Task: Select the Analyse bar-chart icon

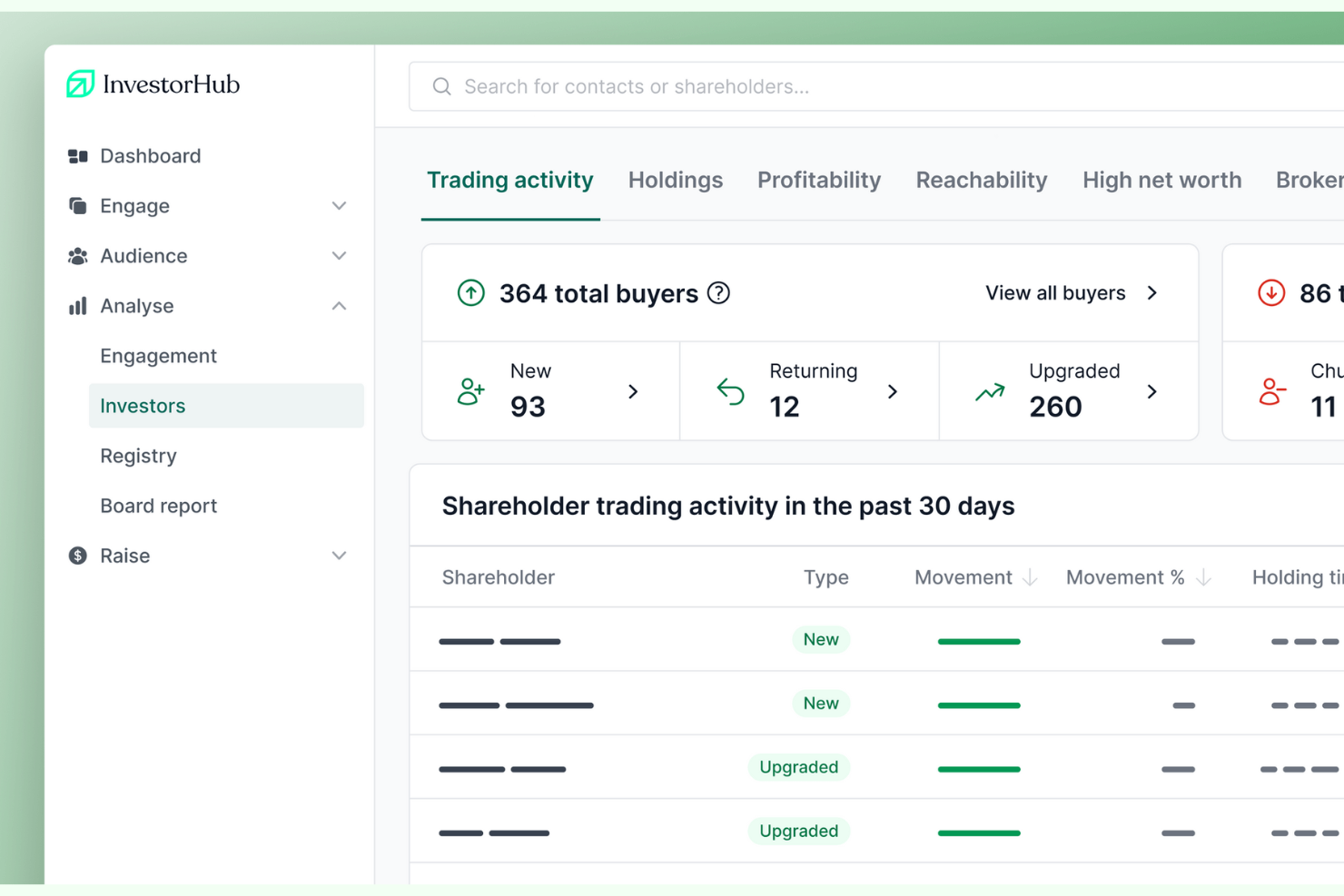Action: click(77, 306)
